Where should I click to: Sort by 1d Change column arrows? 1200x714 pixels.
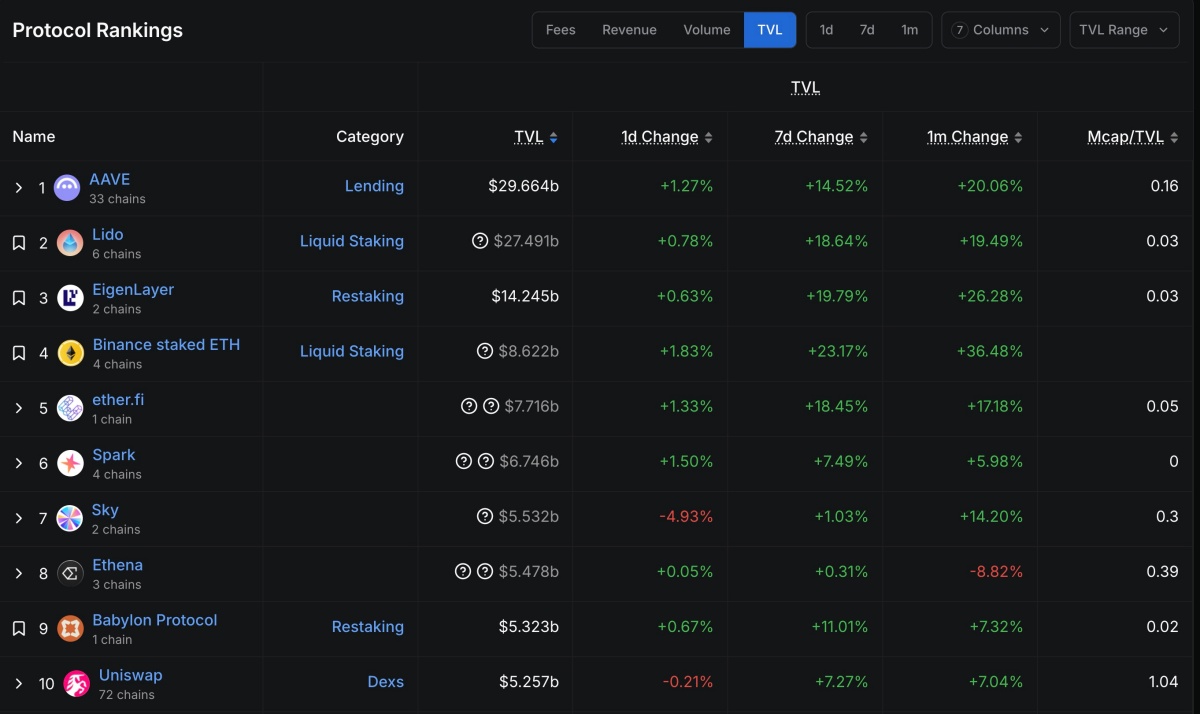708,137
